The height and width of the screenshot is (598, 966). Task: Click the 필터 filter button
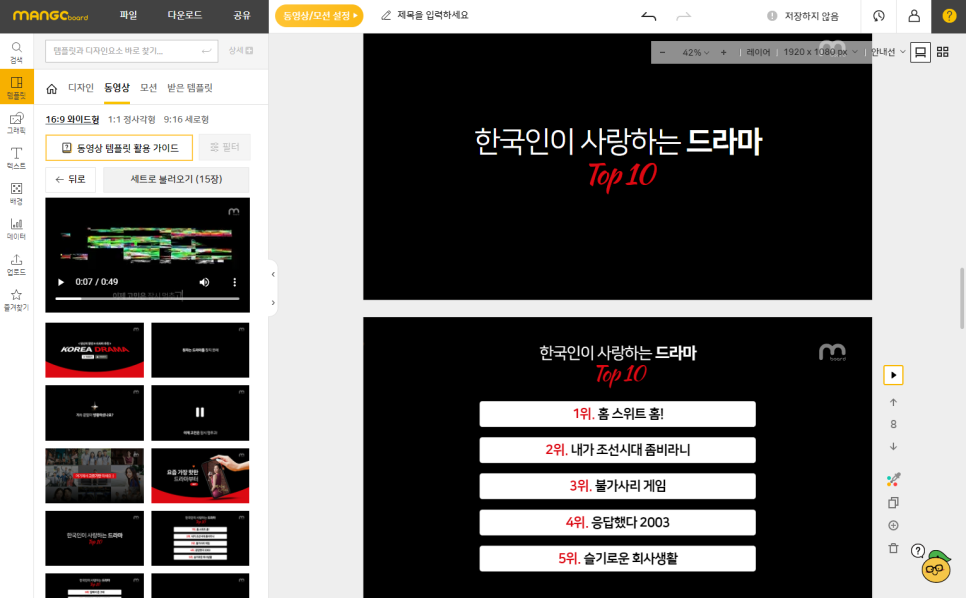224,147
